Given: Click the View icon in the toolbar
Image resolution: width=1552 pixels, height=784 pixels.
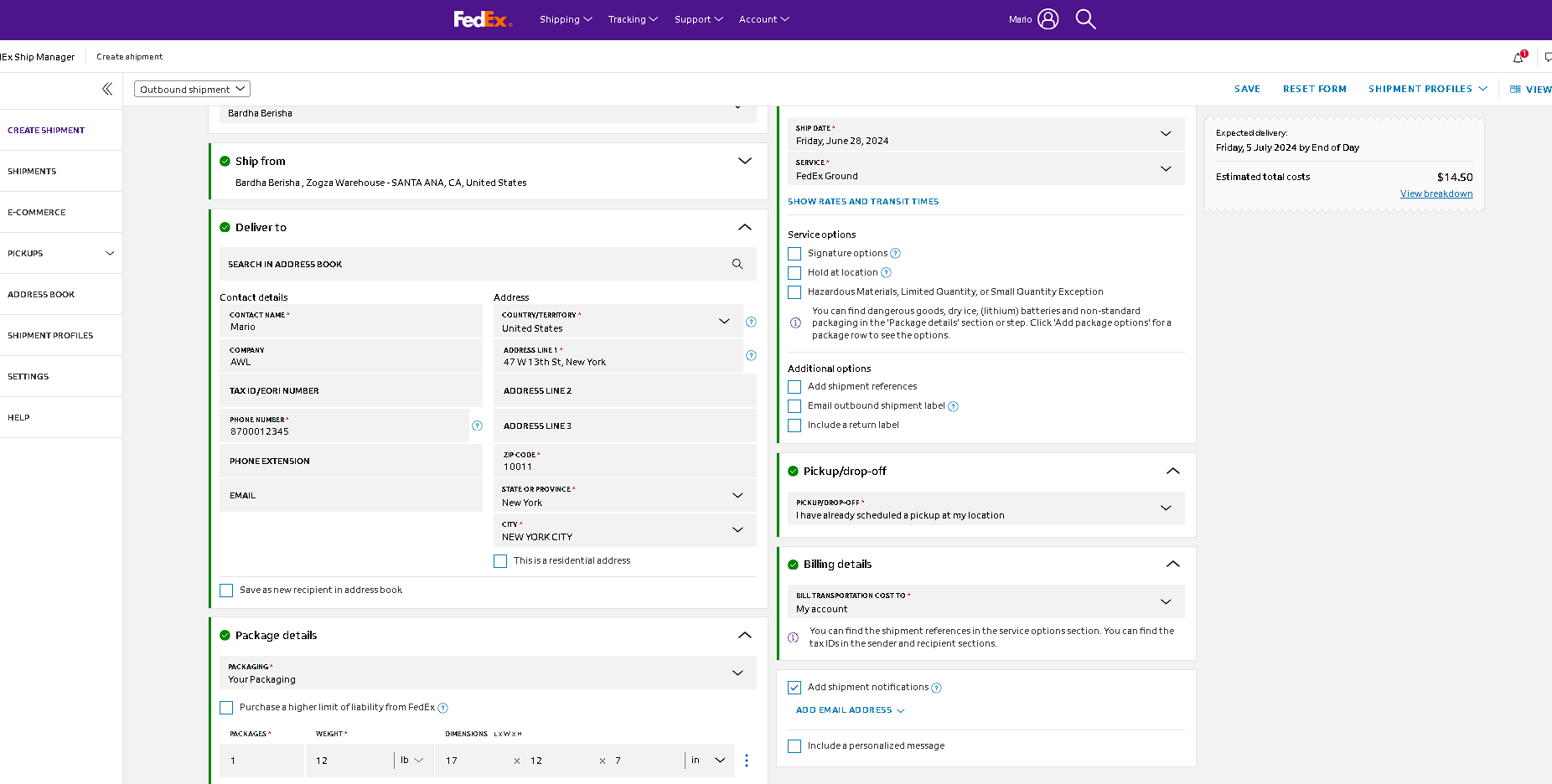Looking at the screenshot, I should click(x=1515, y=89).
